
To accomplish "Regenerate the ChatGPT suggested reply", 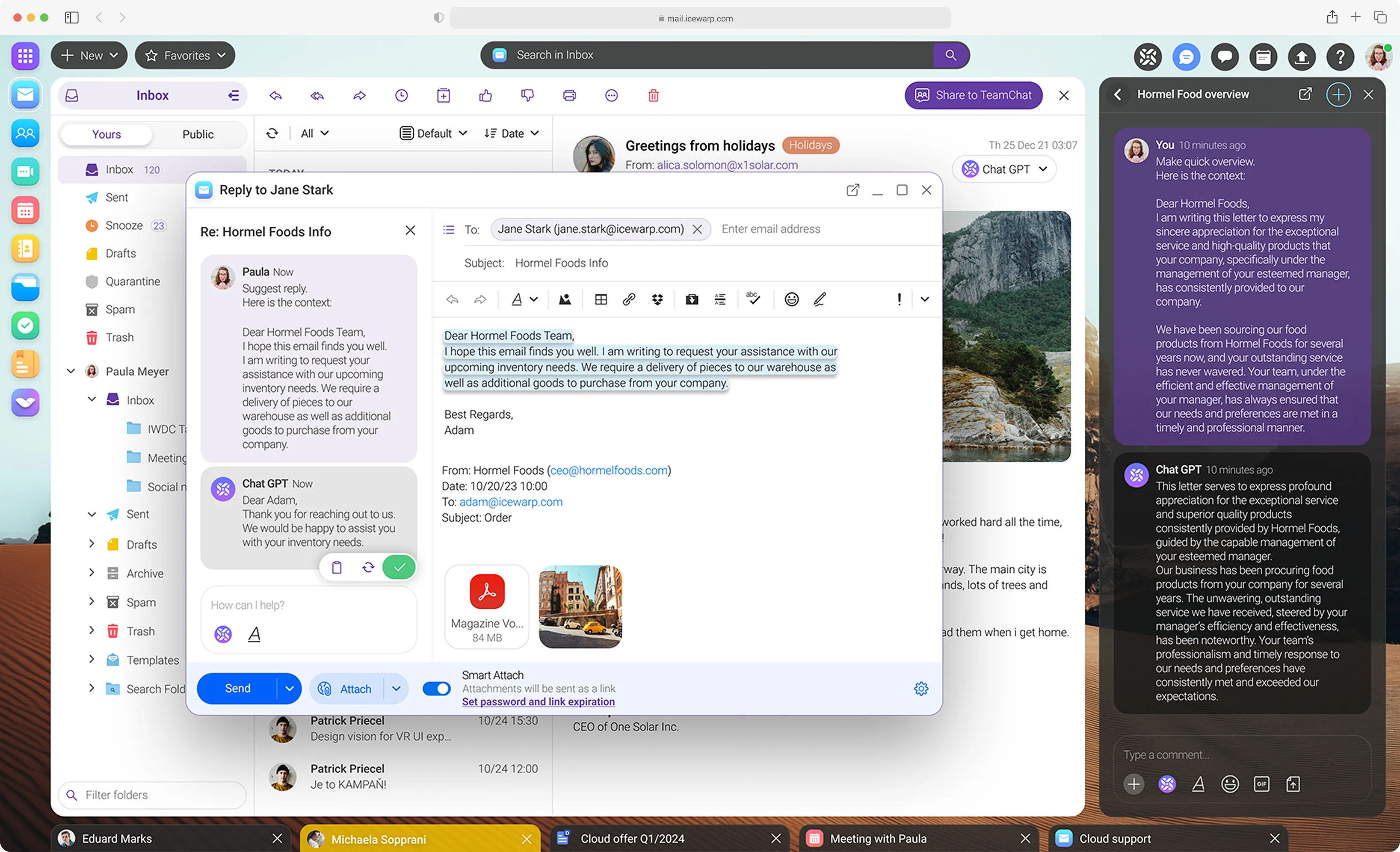I will click(367, 567).
